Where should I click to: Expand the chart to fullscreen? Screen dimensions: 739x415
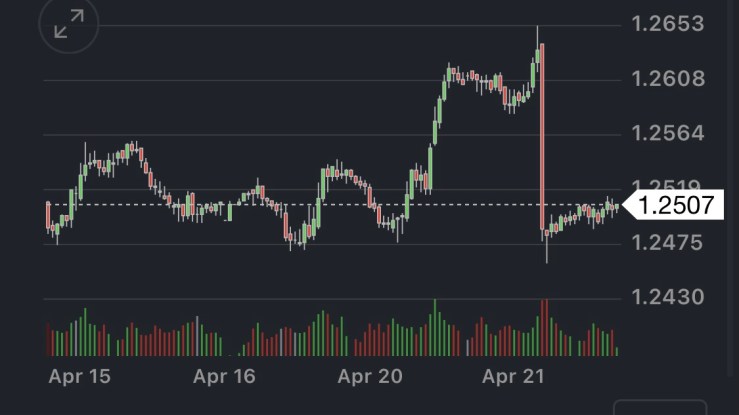tap(69, 24)
